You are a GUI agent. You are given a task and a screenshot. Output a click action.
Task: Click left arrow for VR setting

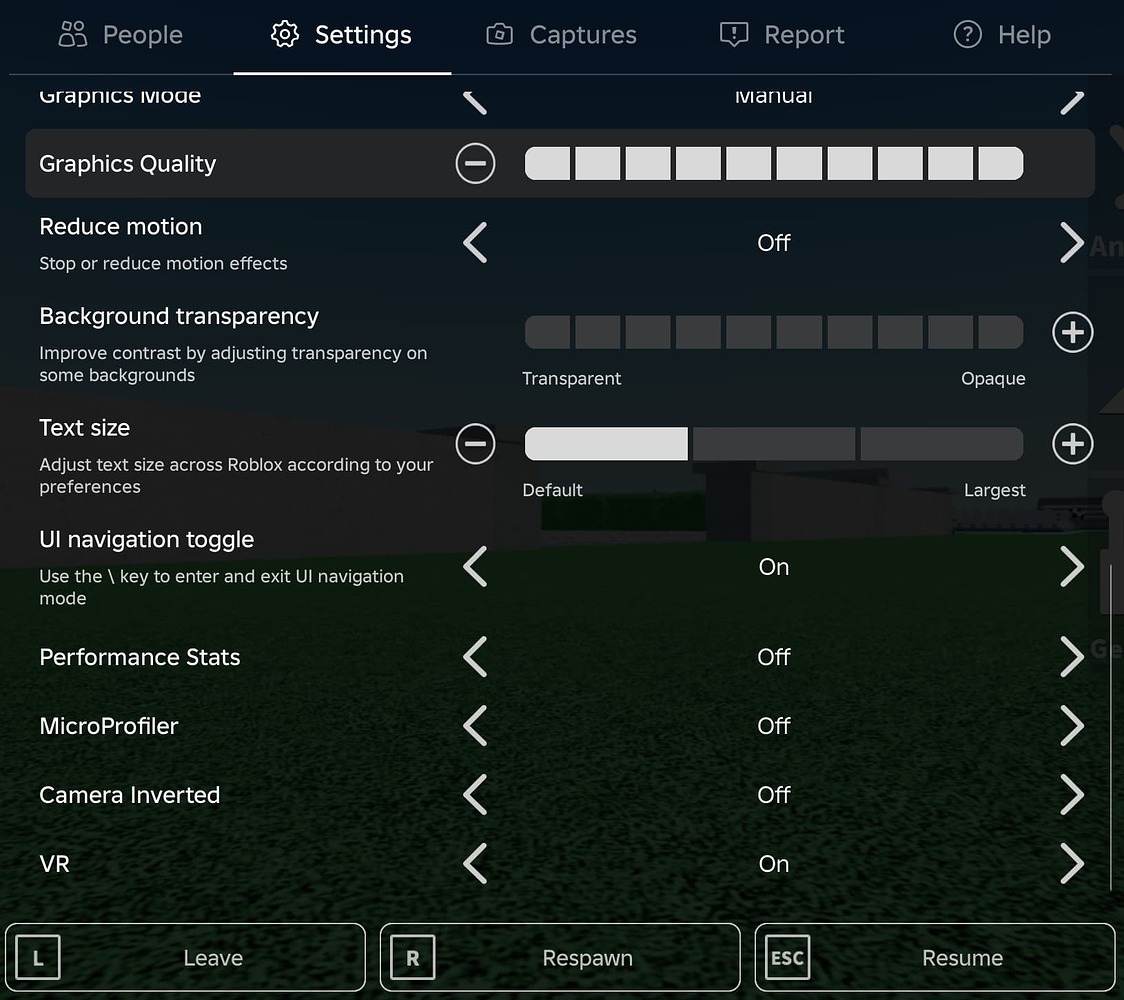coord(475,863)
